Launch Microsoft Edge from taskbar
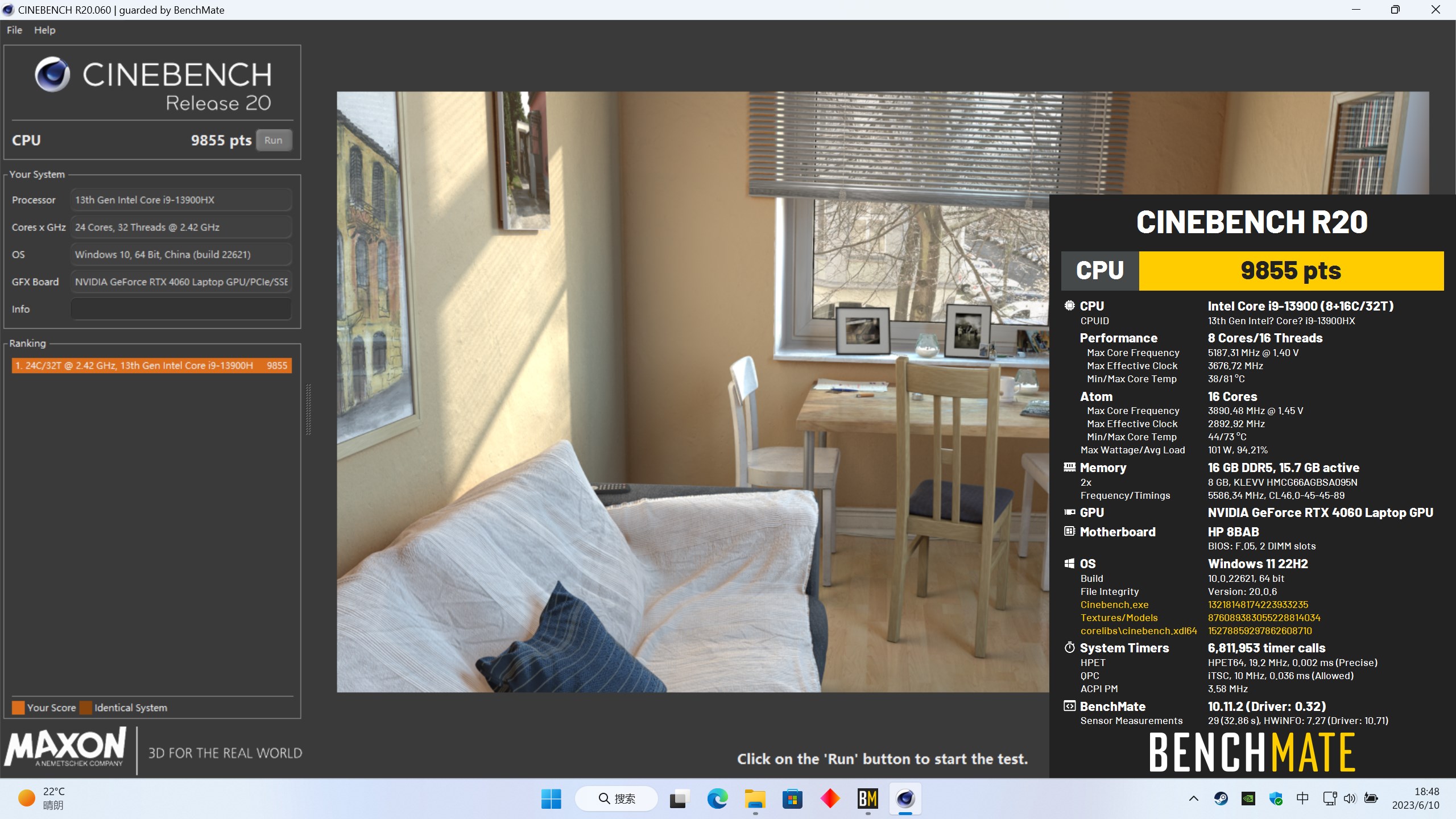This screenshot has height=819, width=1456. (x=717, y=799)
